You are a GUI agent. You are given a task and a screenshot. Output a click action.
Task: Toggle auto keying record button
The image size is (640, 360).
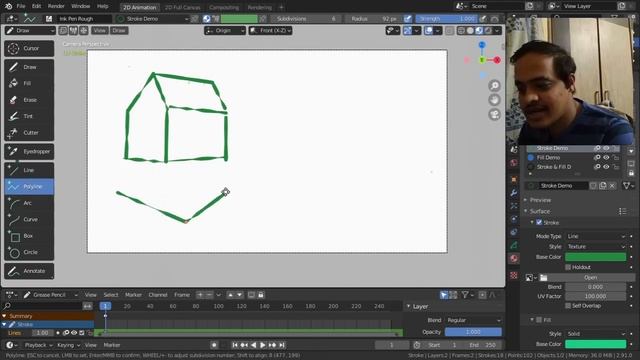pyautogui.click(x=214, y=345)
